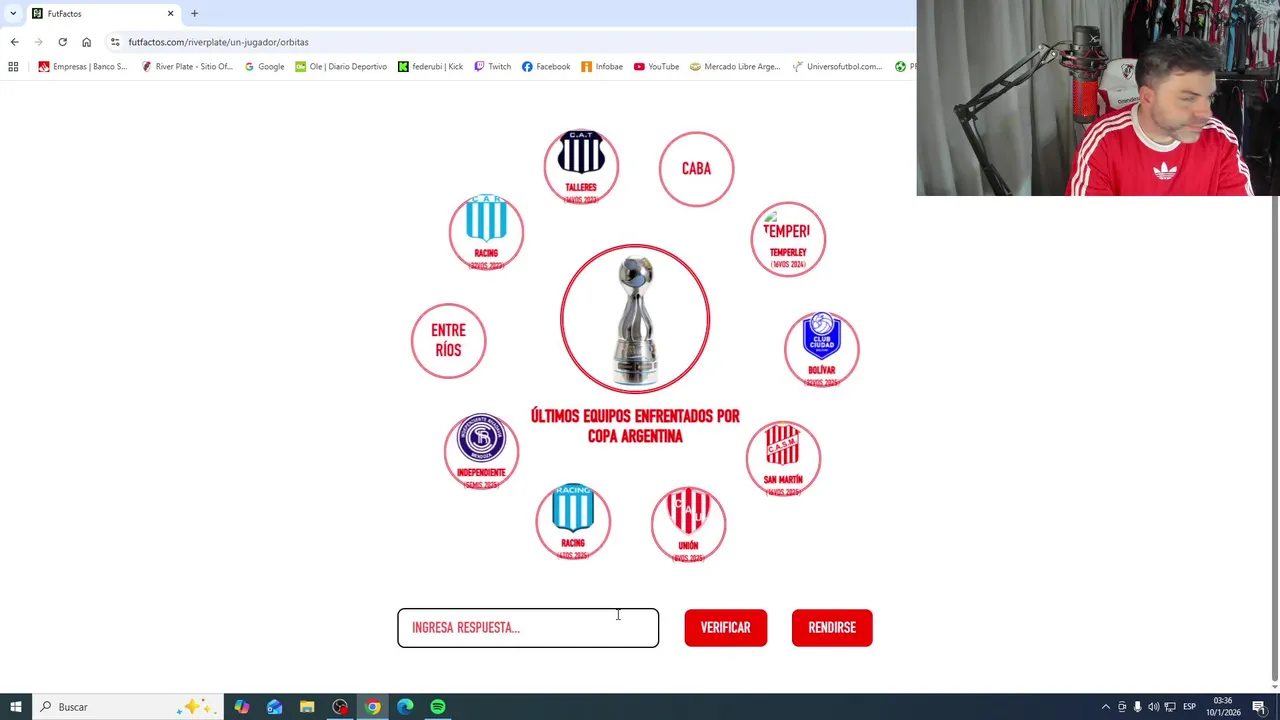Open Empresas Banco bookmark
Viewport: 1280px width, 720px height.
[x=82, y=67]
